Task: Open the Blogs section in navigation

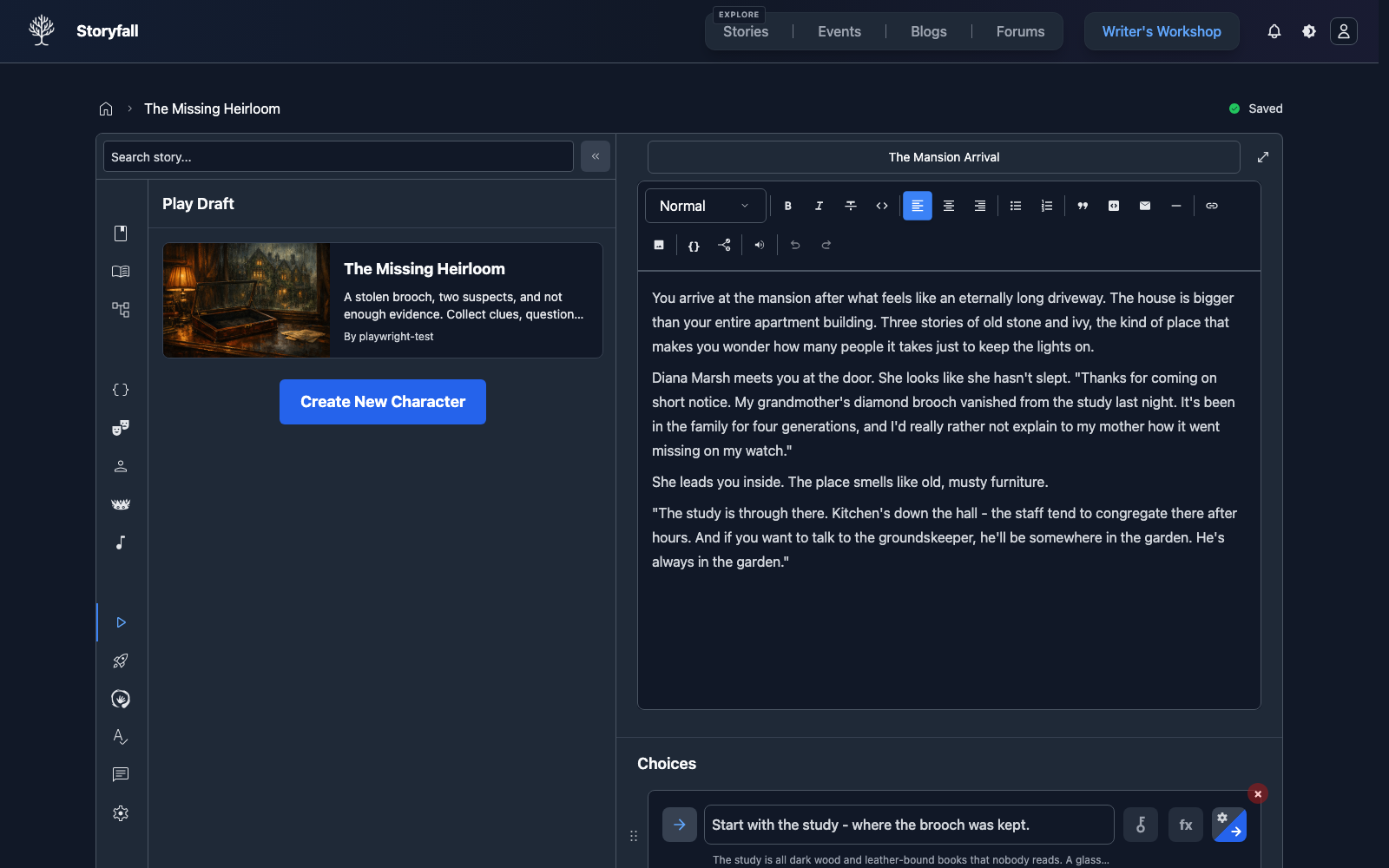Action: 928,31
